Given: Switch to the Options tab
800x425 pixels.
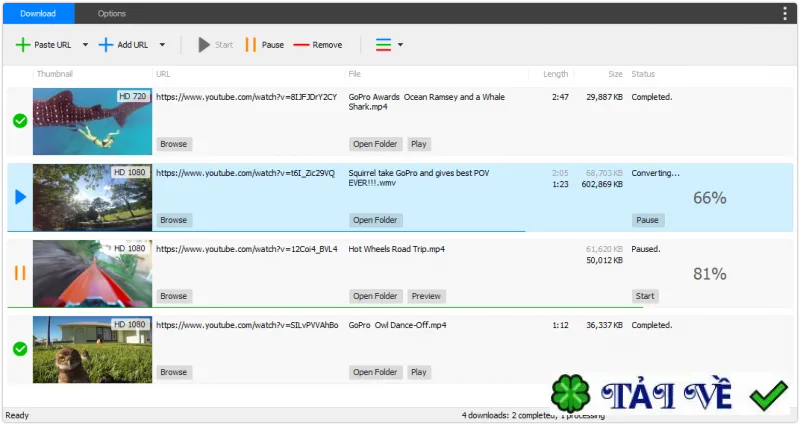Looking at the screenshot, I should (112, 14).
